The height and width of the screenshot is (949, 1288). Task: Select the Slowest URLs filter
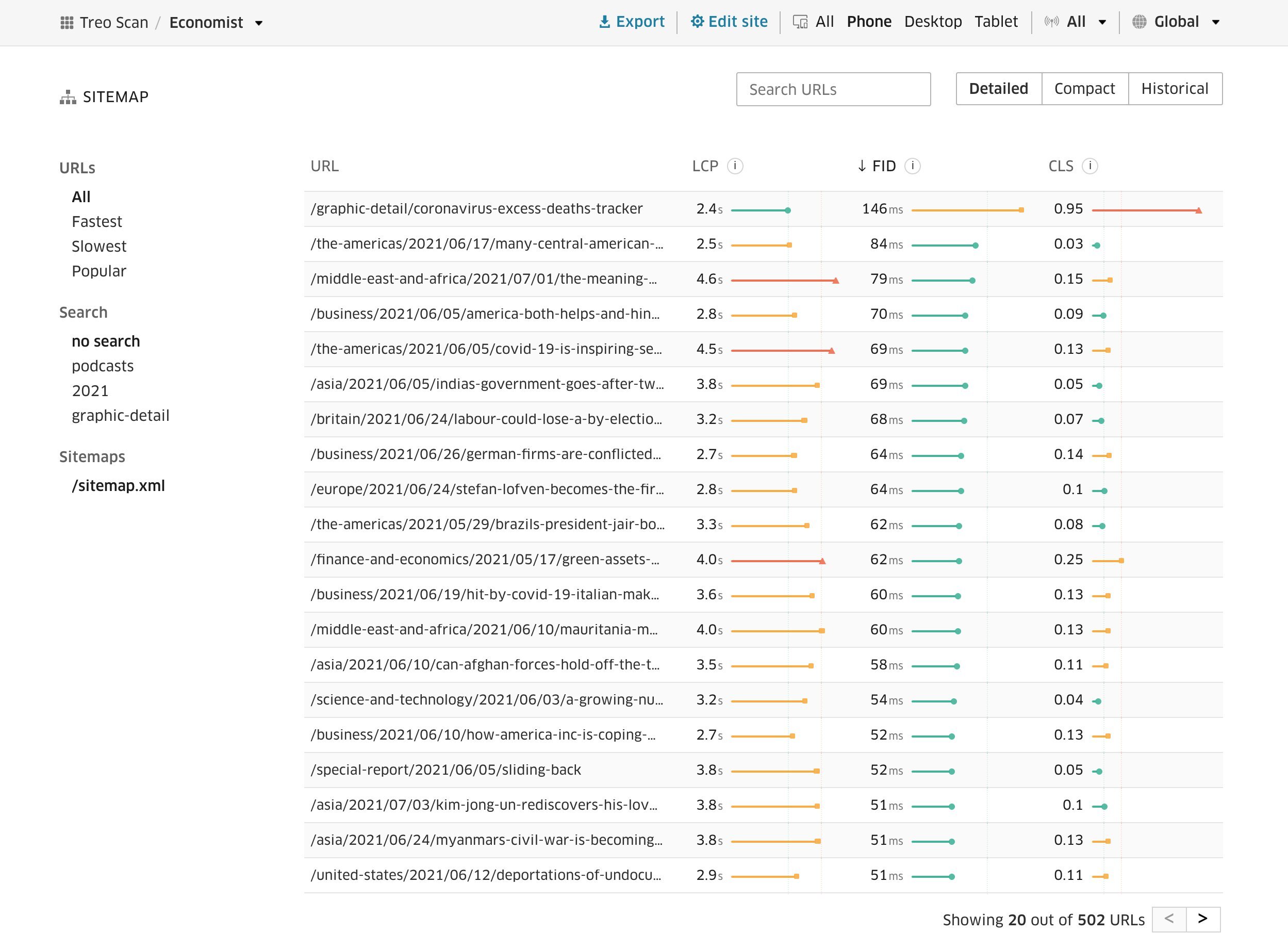pyautogui.click(x=100, y=246)
